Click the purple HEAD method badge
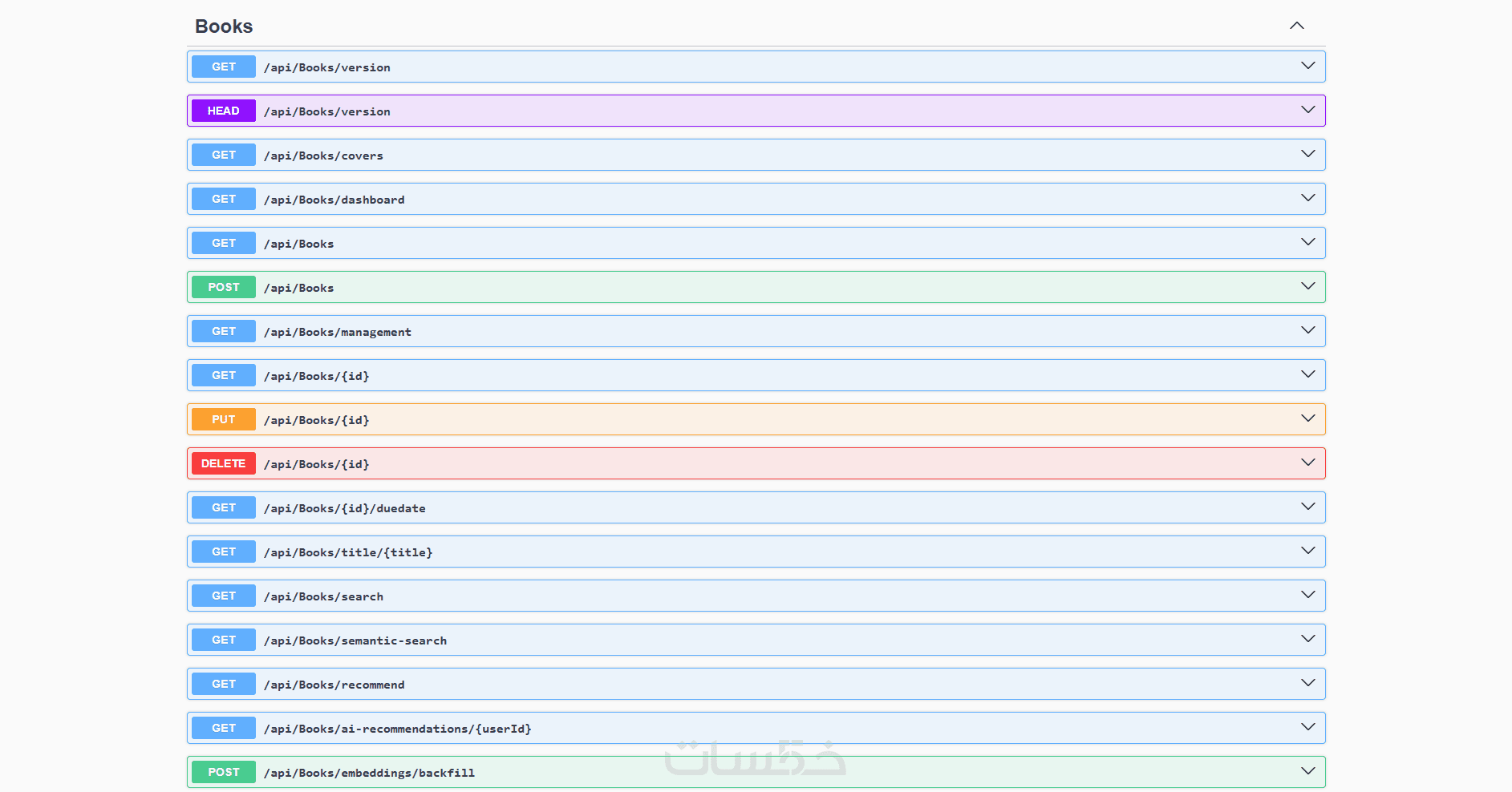This screenshot has height=792, width=1512. pos(224,111)
